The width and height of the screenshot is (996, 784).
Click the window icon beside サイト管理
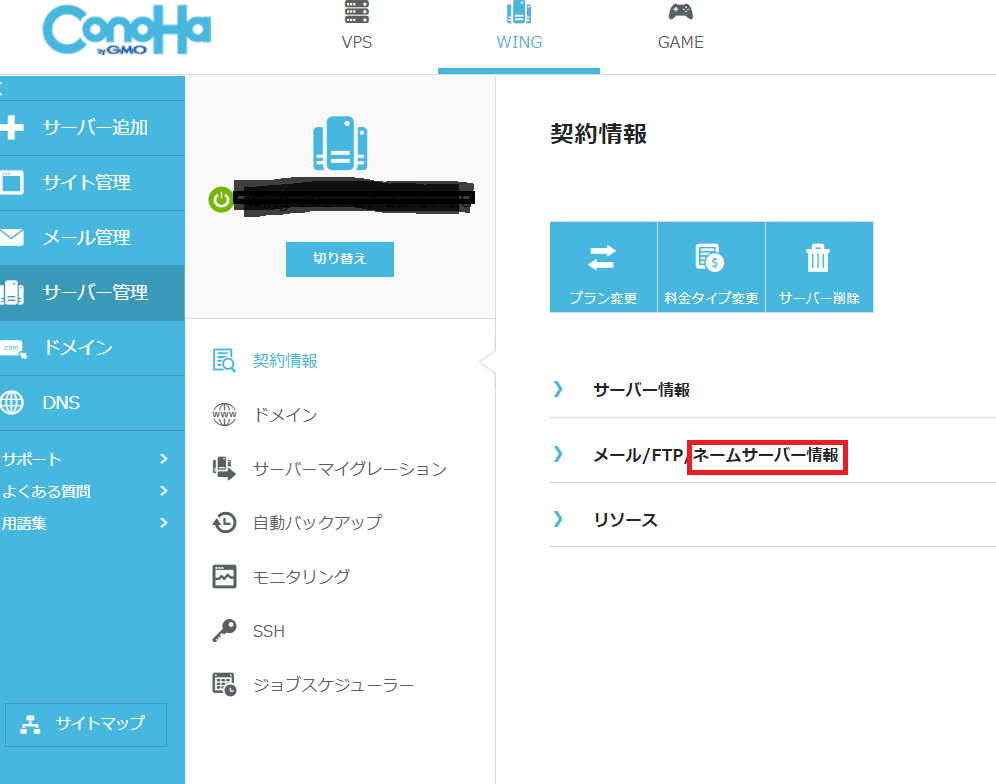click(x=11, y=182)
